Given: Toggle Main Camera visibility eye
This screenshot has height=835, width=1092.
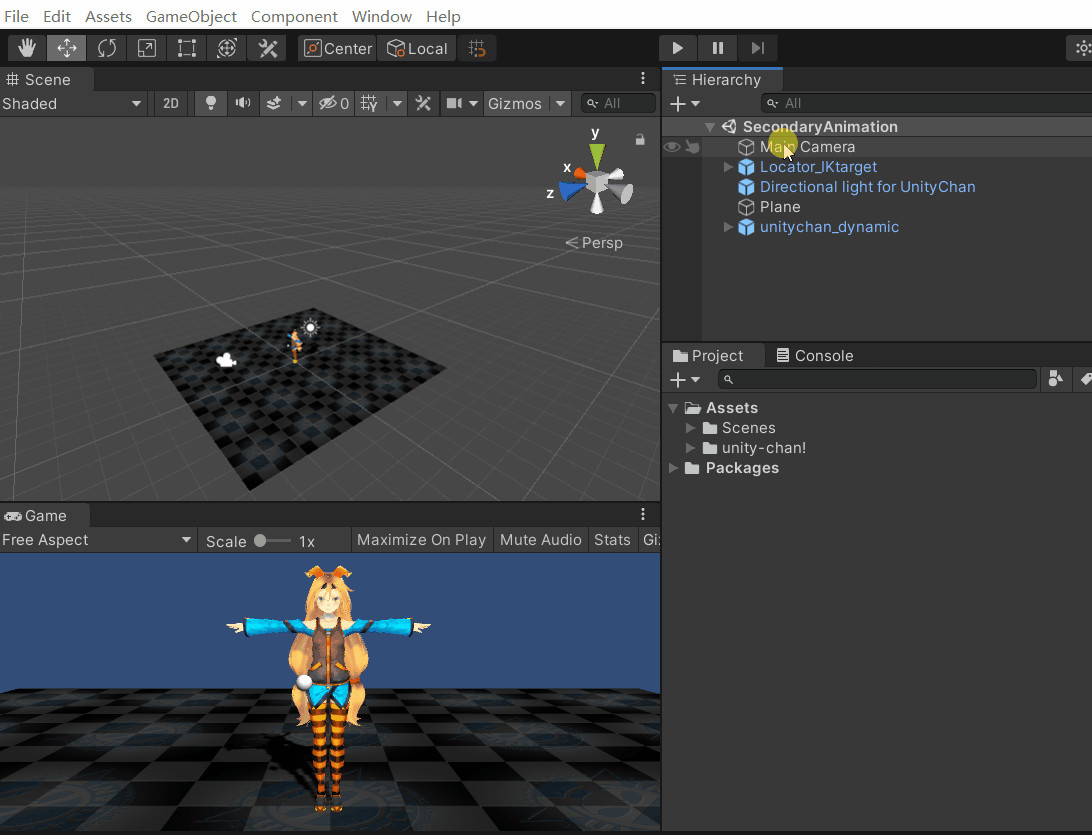Looking at the screenshot, I should 671,147.
